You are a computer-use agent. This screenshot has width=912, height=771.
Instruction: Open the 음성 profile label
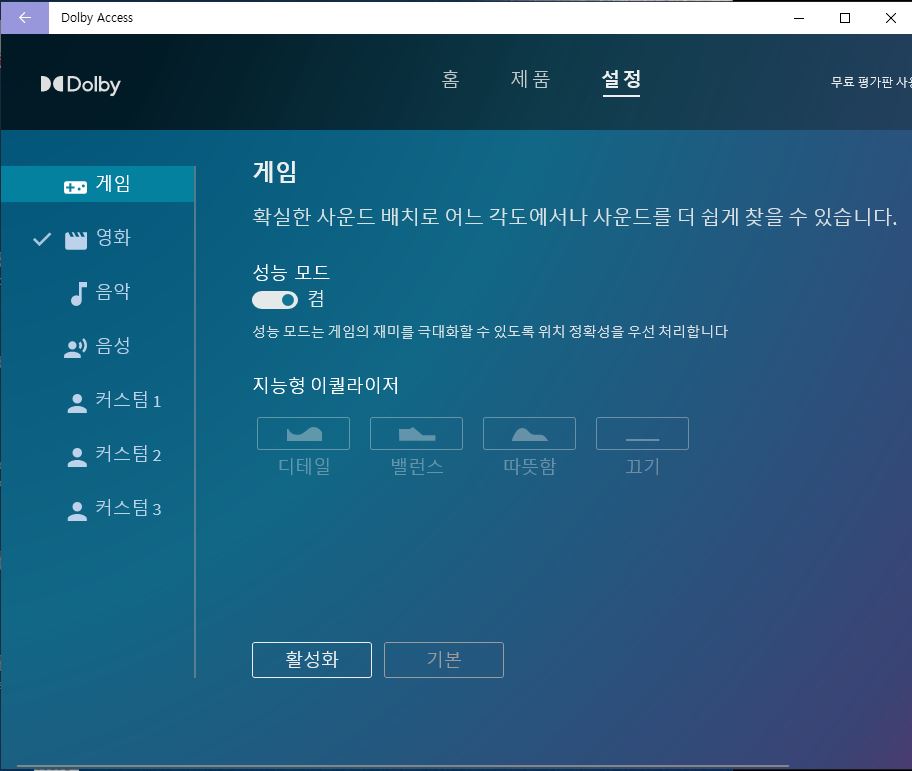[113, 346]
